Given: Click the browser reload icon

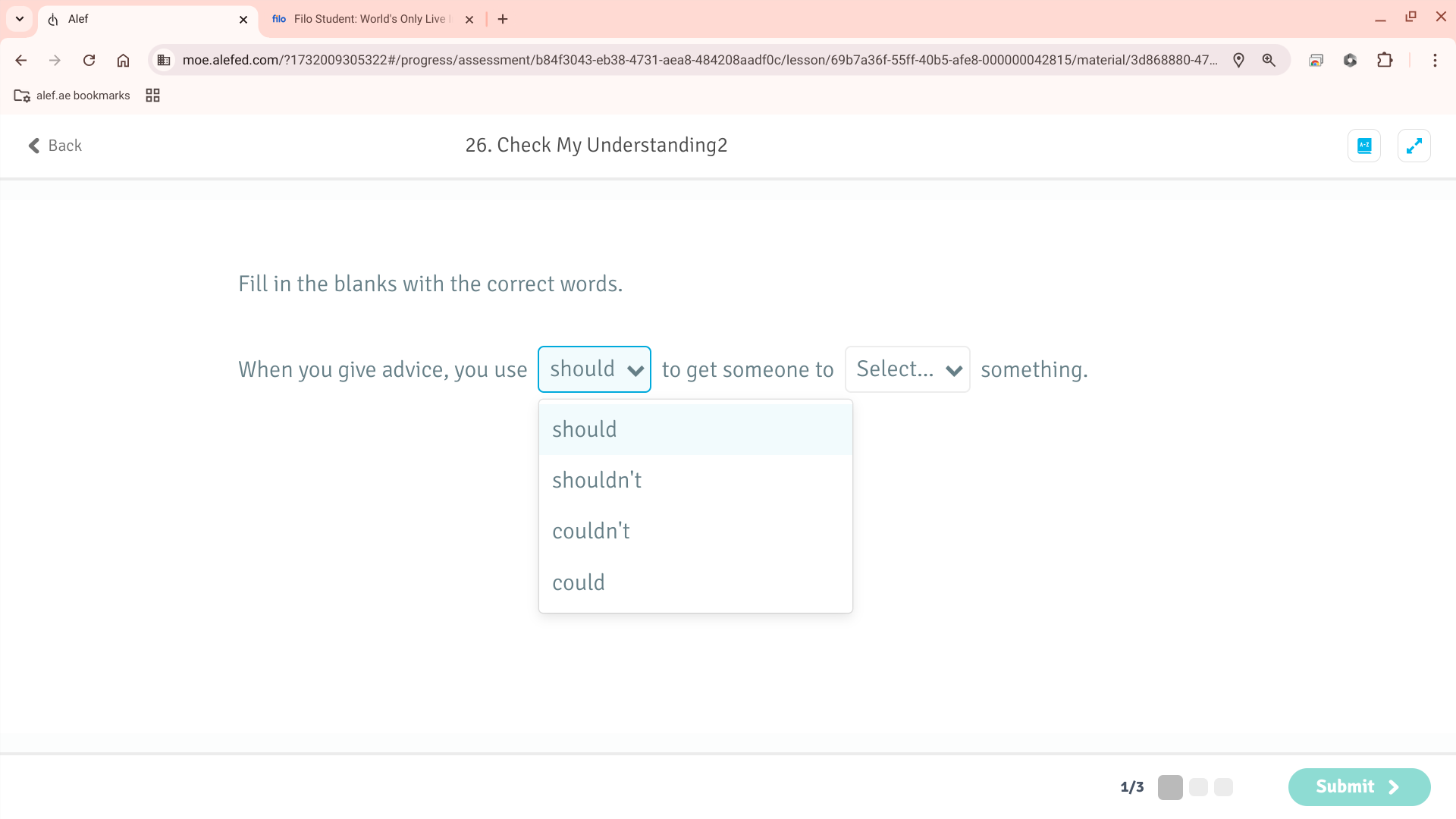Looking at the screenshot, I should click(89, 60).
